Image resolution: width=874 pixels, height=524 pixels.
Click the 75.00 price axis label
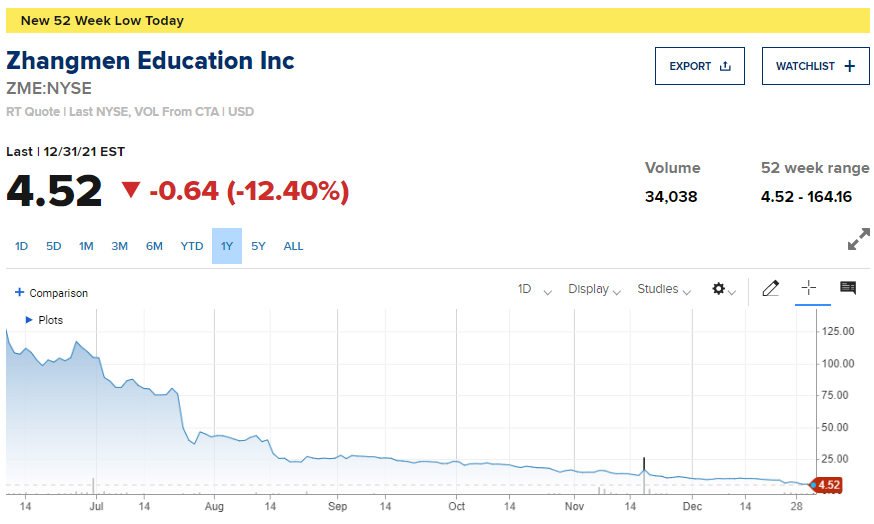click(x=835, y=395)
